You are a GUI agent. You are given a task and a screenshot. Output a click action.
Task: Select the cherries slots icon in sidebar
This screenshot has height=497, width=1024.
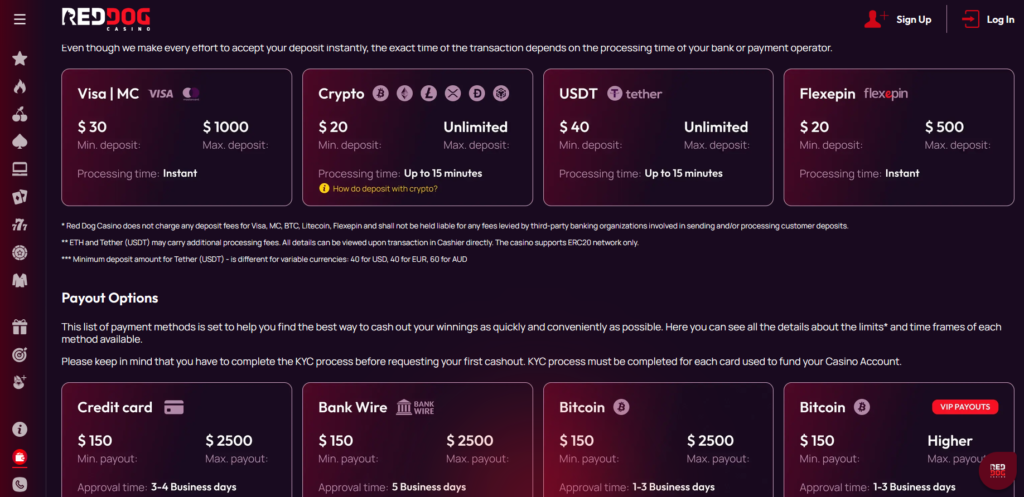coord(20,114)
